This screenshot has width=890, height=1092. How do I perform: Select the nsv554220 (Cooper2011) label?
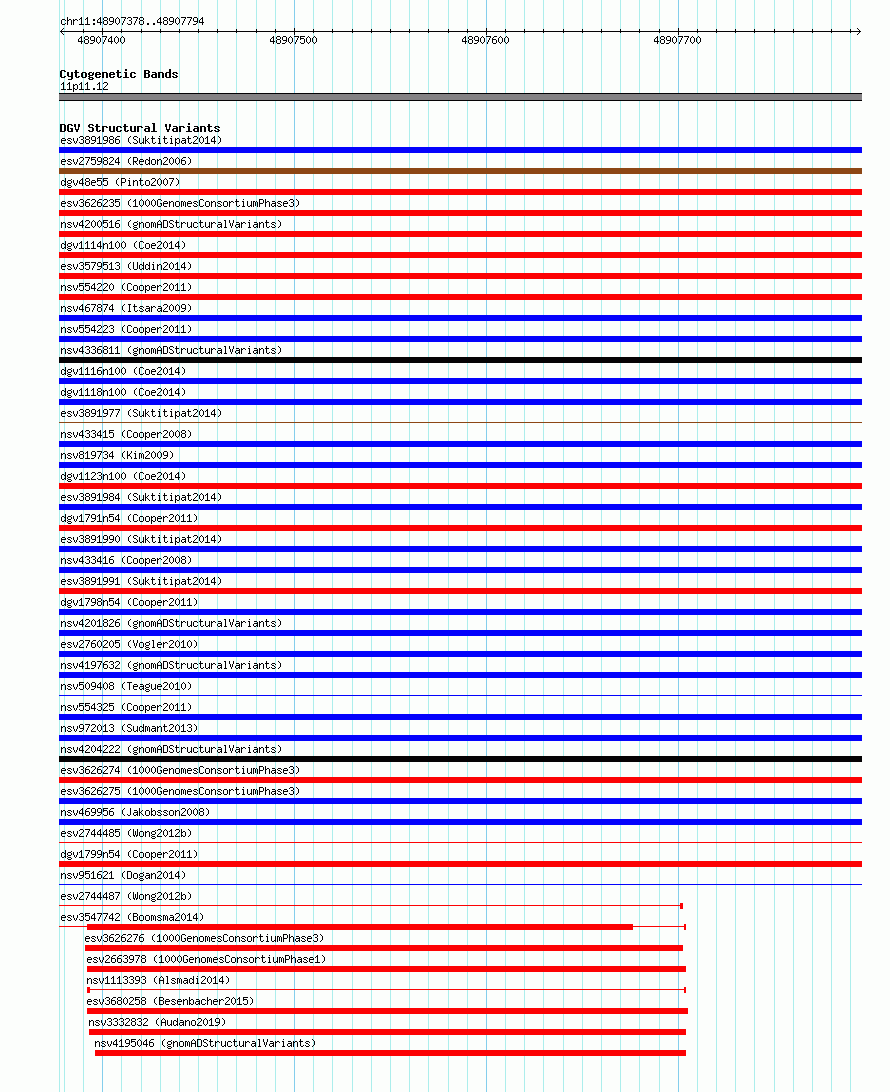pos(126,287)
